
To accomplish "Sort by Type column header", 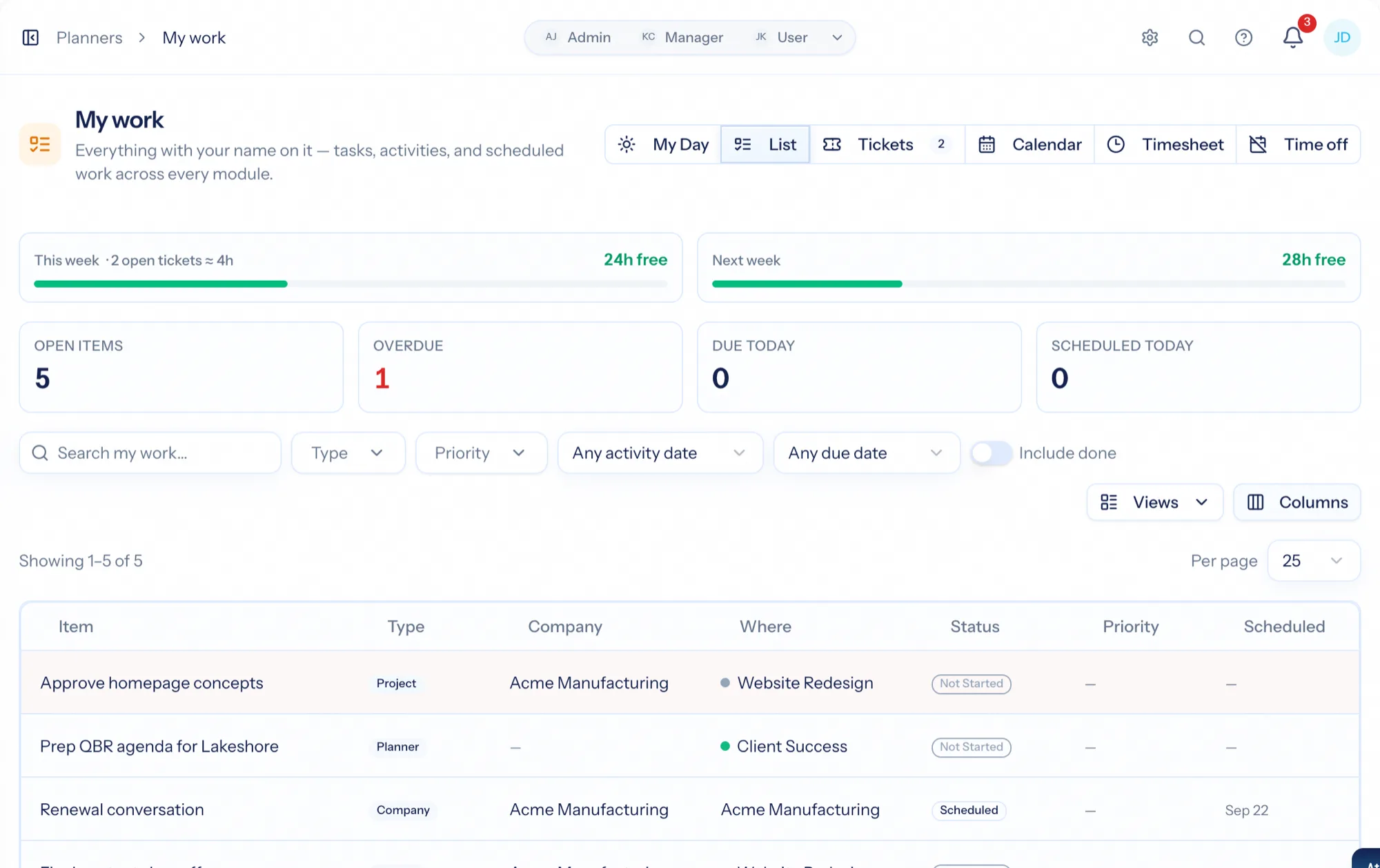I will tap(406, 627).
